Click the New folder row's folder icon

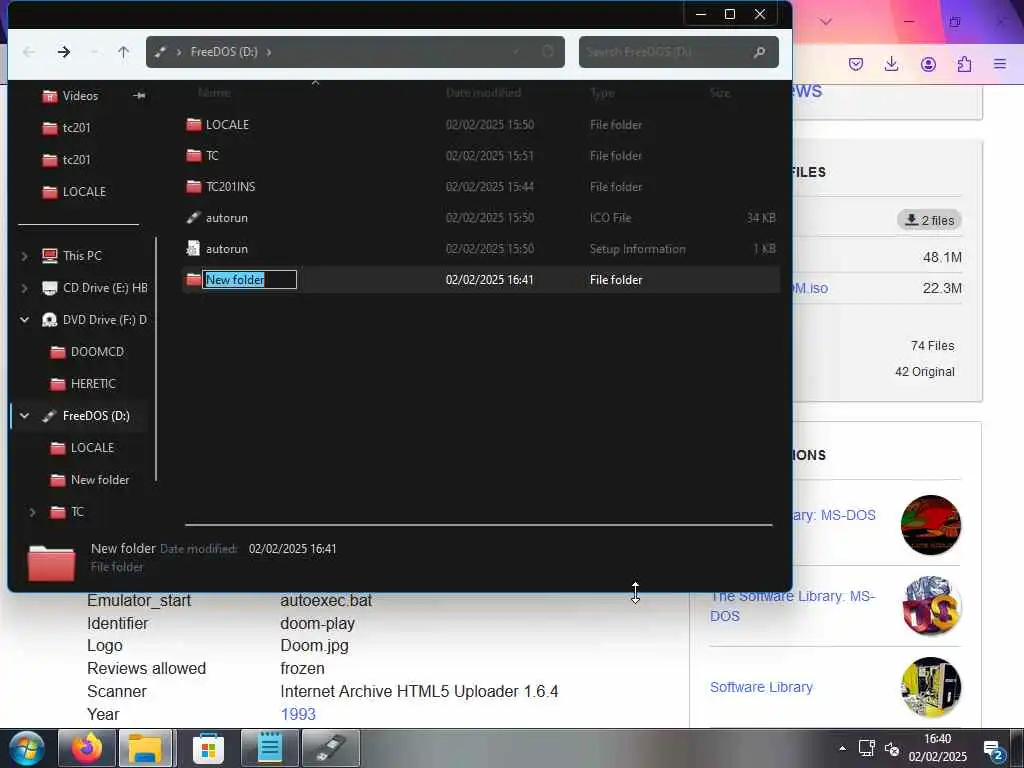point(193,280)
